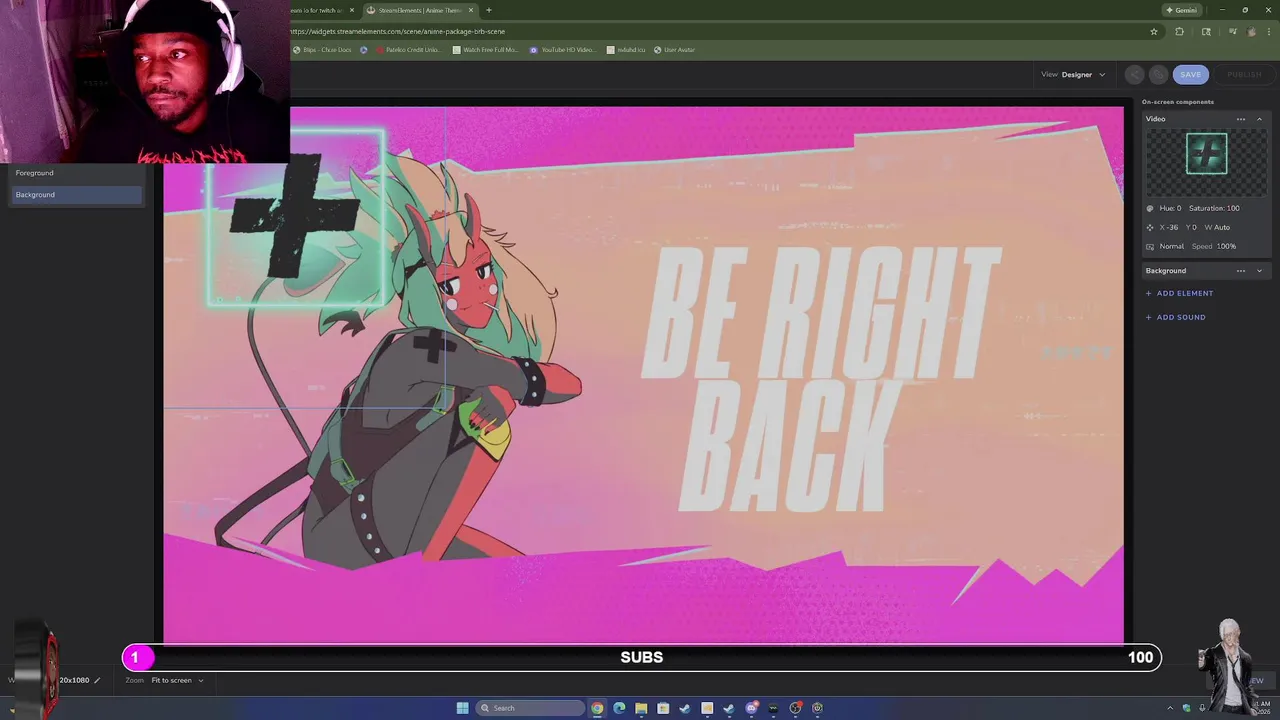
Task: Click ADD SOUND
Action: [1175, 317]
